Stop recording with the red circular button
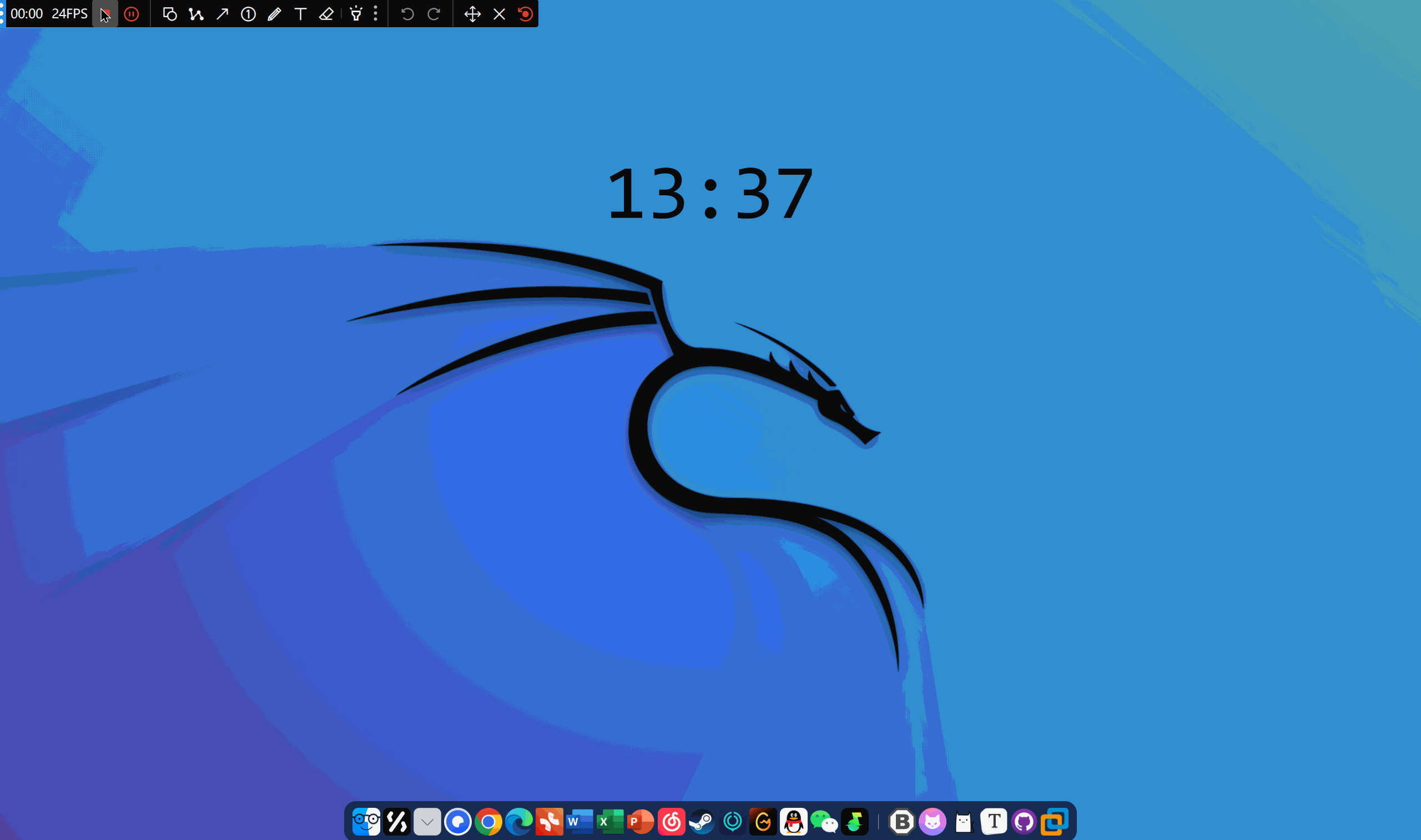Screen dimensions: 1421x840 coord(525,14)
